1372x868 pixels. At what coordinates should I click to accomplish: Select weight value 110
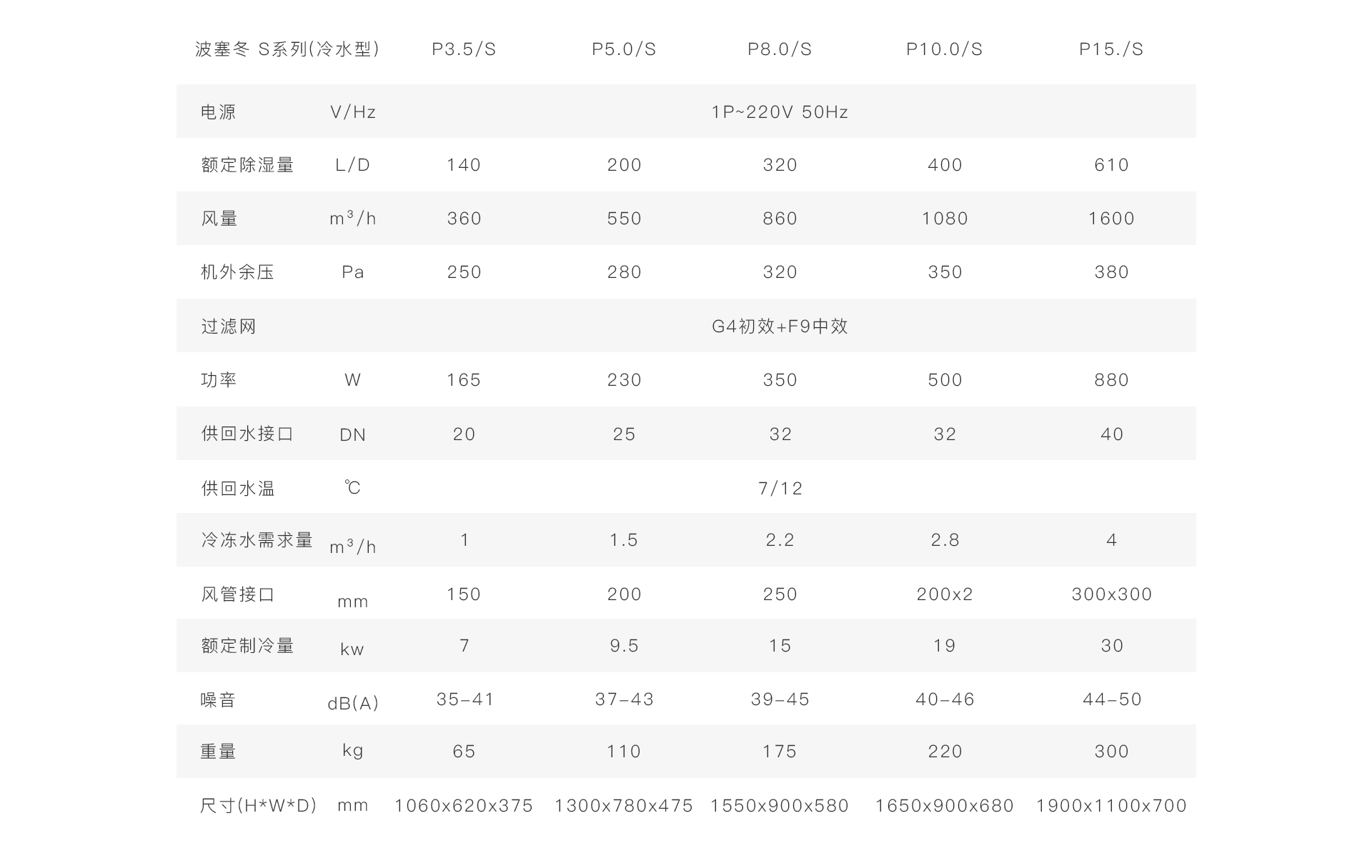pyautogui.click(x=624, y=752)
